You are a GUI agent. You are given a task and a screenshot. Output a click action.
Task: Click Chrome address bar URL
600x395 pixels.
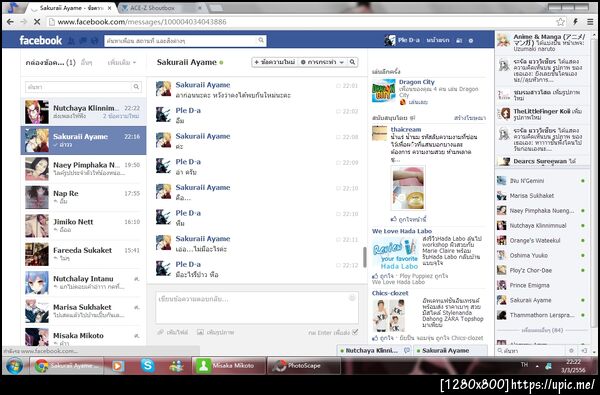pyautogui.click(x=142, y=22)
